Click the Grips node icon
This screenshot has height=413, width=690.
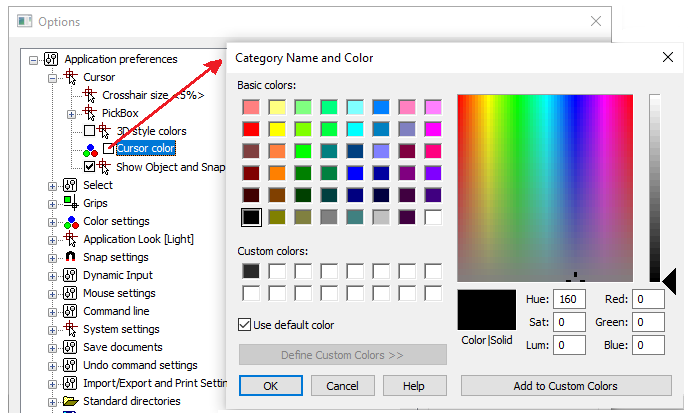(71, 203)
